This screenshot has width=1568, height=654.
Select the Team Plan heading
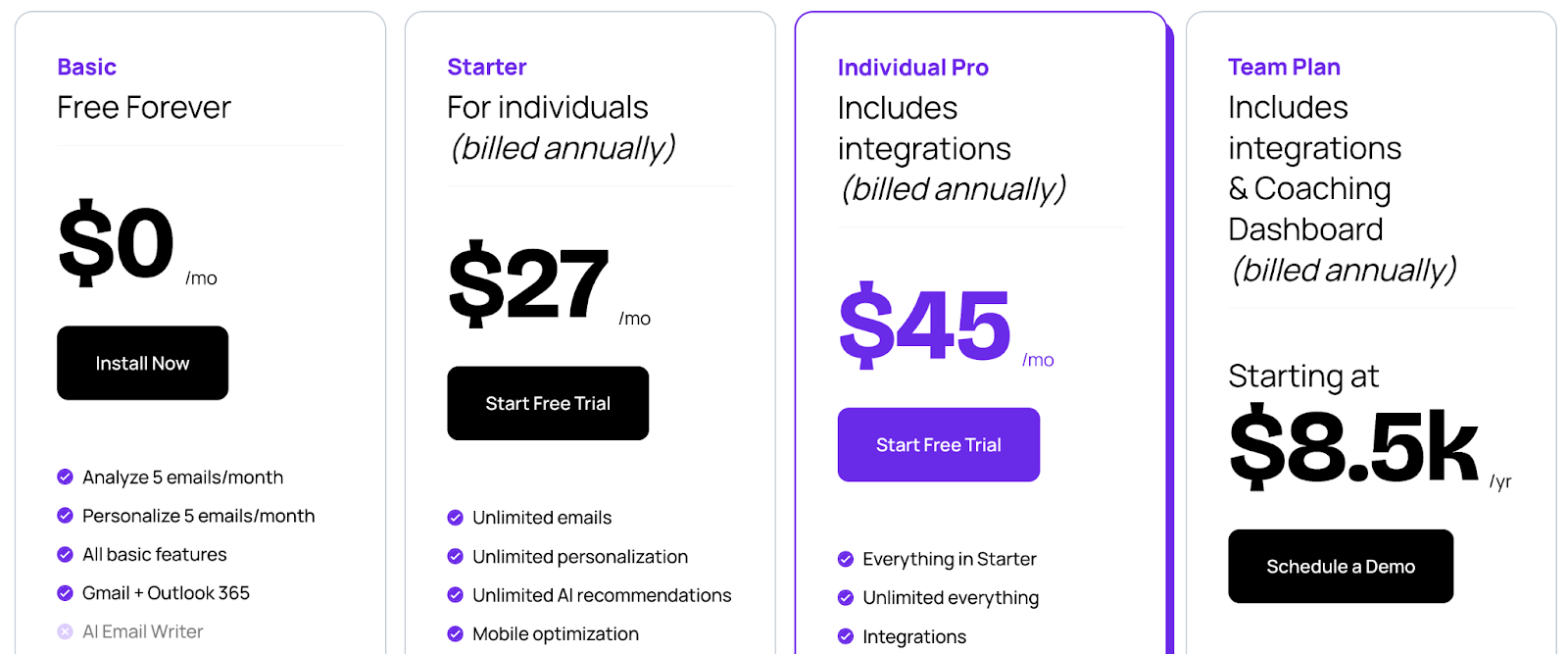click(x=1285, y=67)
